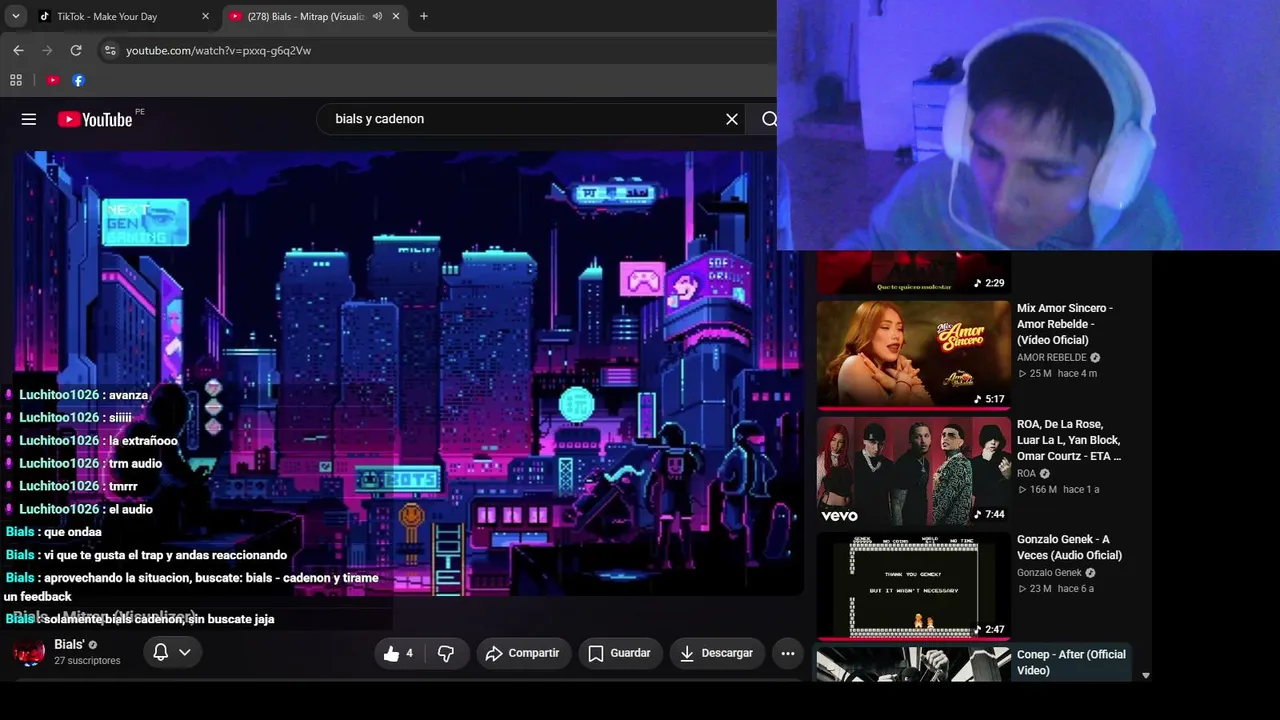This screenshot has height=720, width=1280.
Task: Switch to the TikTok - Make Your Day tab
Action: click(x=123, y=16)
